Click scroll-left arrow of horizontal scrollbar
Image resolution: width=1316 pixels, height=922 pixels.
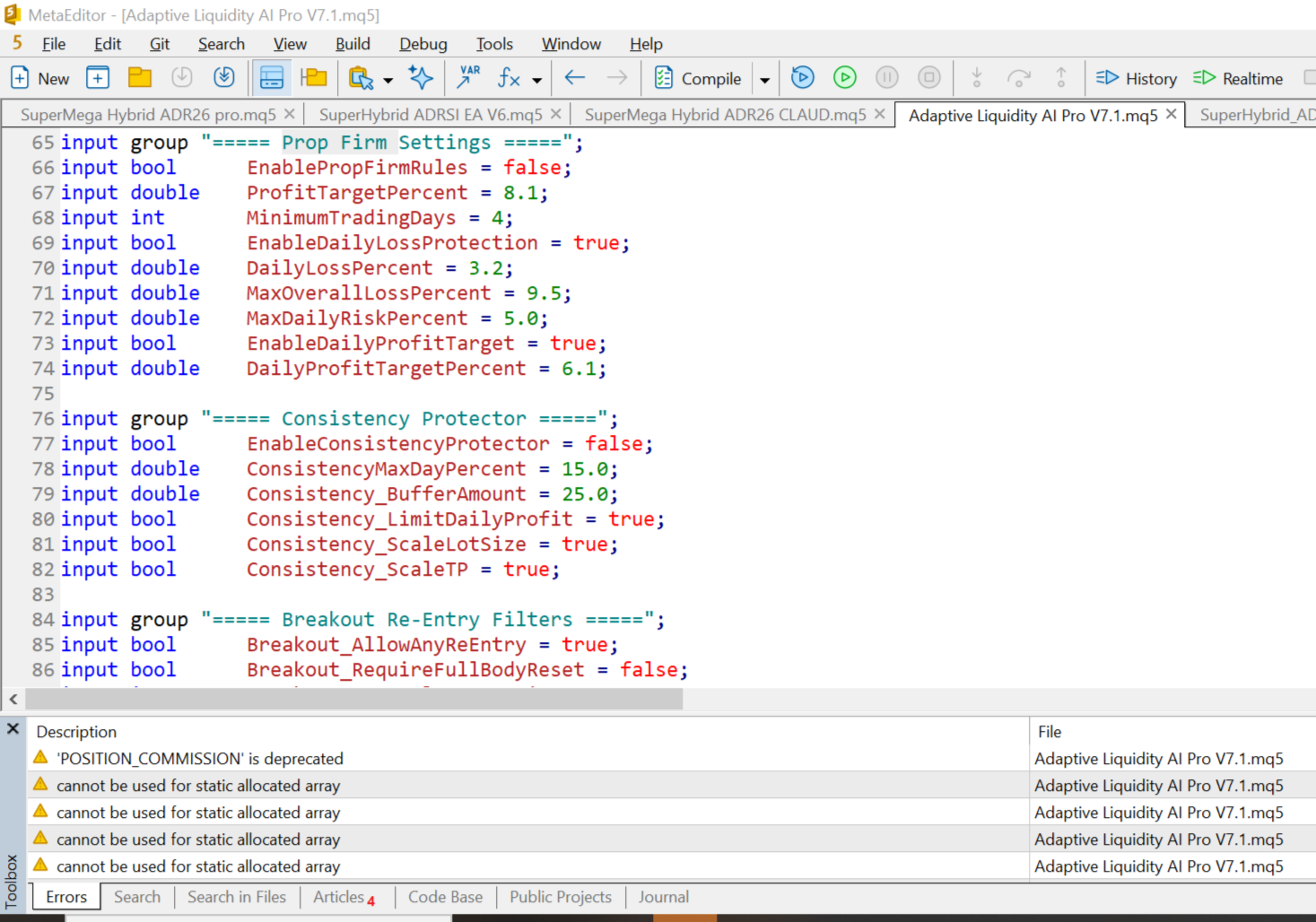click(x=13, y=699)
